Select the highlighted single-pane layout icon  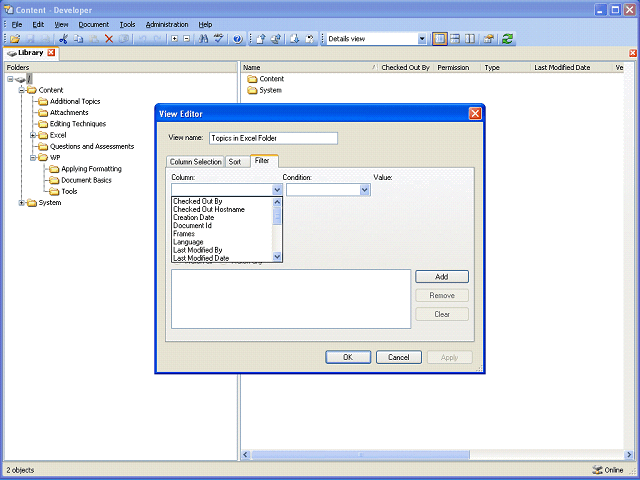coord(440,39)
